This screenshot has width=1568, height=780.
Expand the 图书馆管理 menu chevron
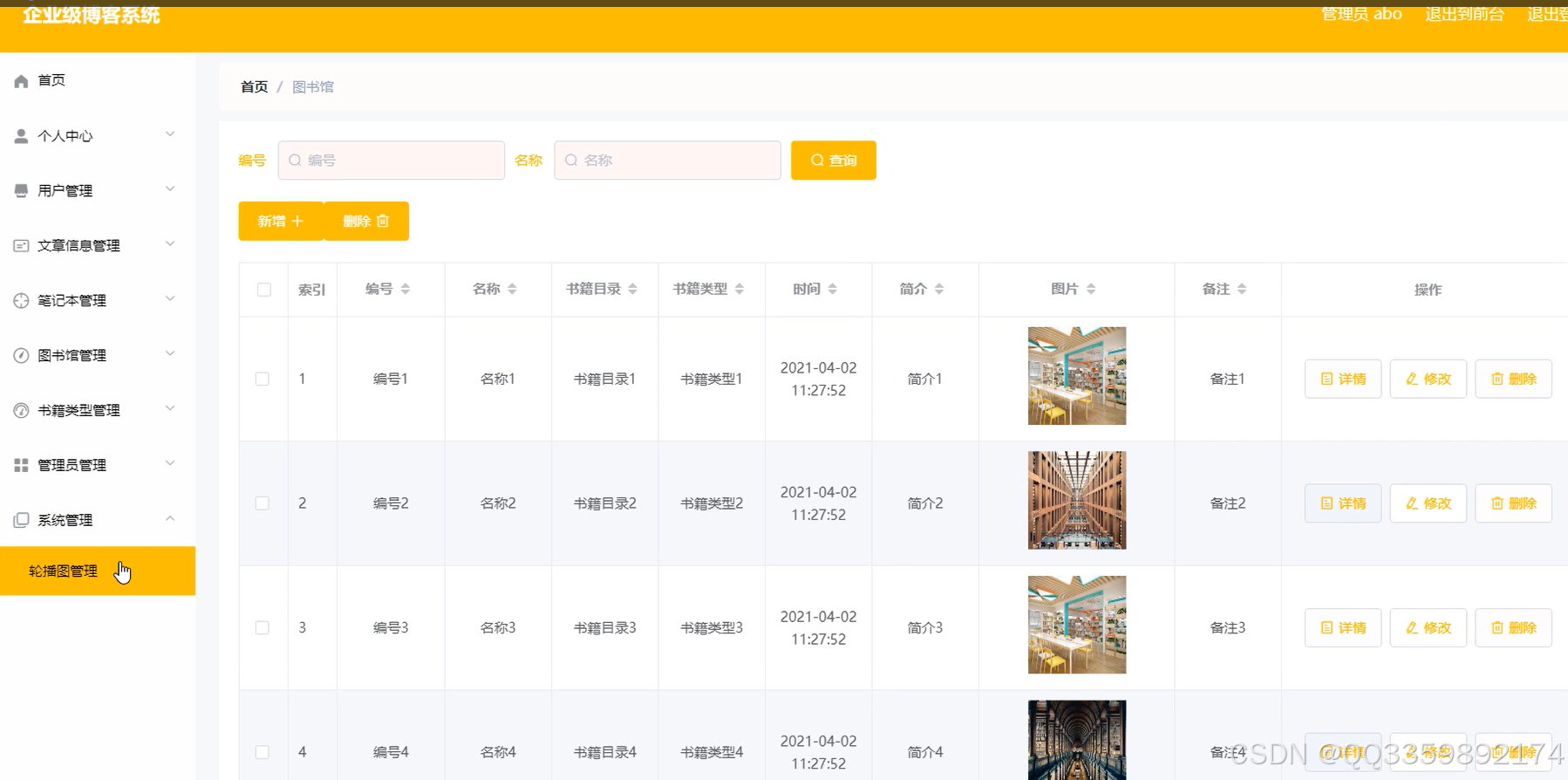point(170,353)
